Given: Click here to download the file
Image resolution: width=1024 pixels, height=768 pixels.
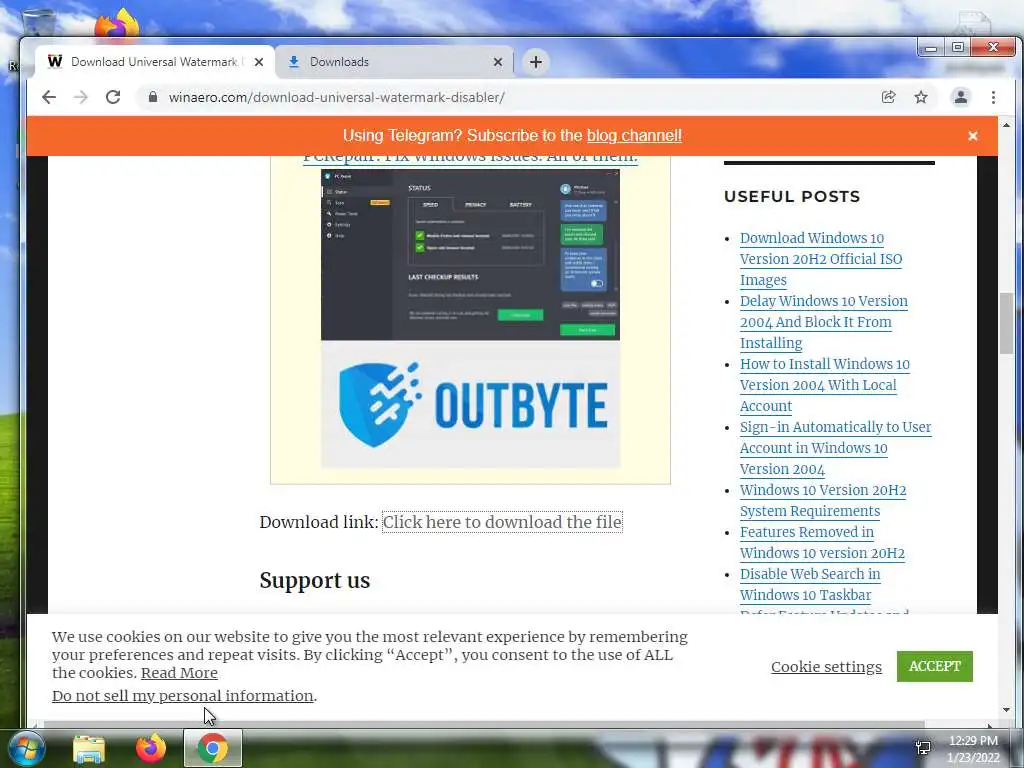Looking at the screenshot, I should (x=502, y=522).
